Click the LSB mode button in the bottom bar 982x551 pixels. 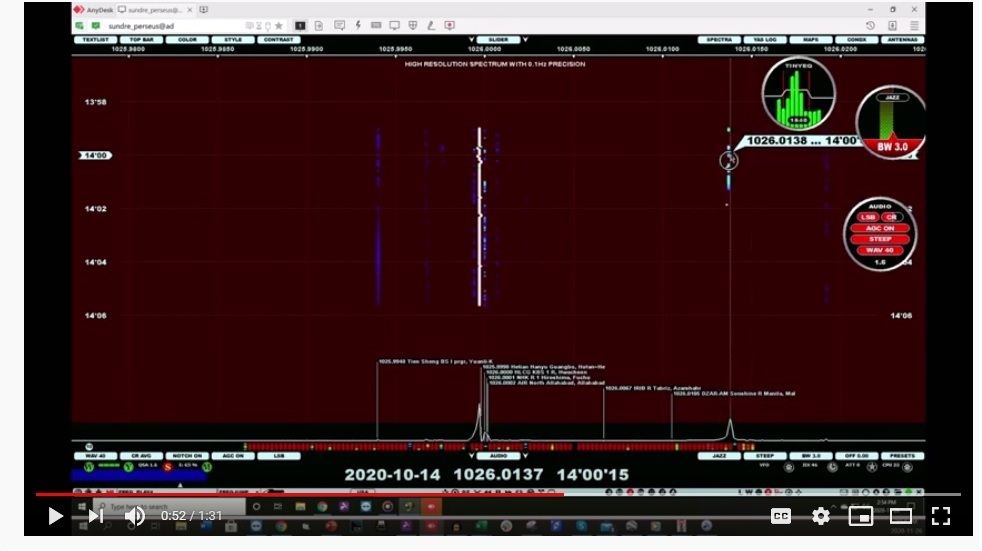[x=279, y=456]
